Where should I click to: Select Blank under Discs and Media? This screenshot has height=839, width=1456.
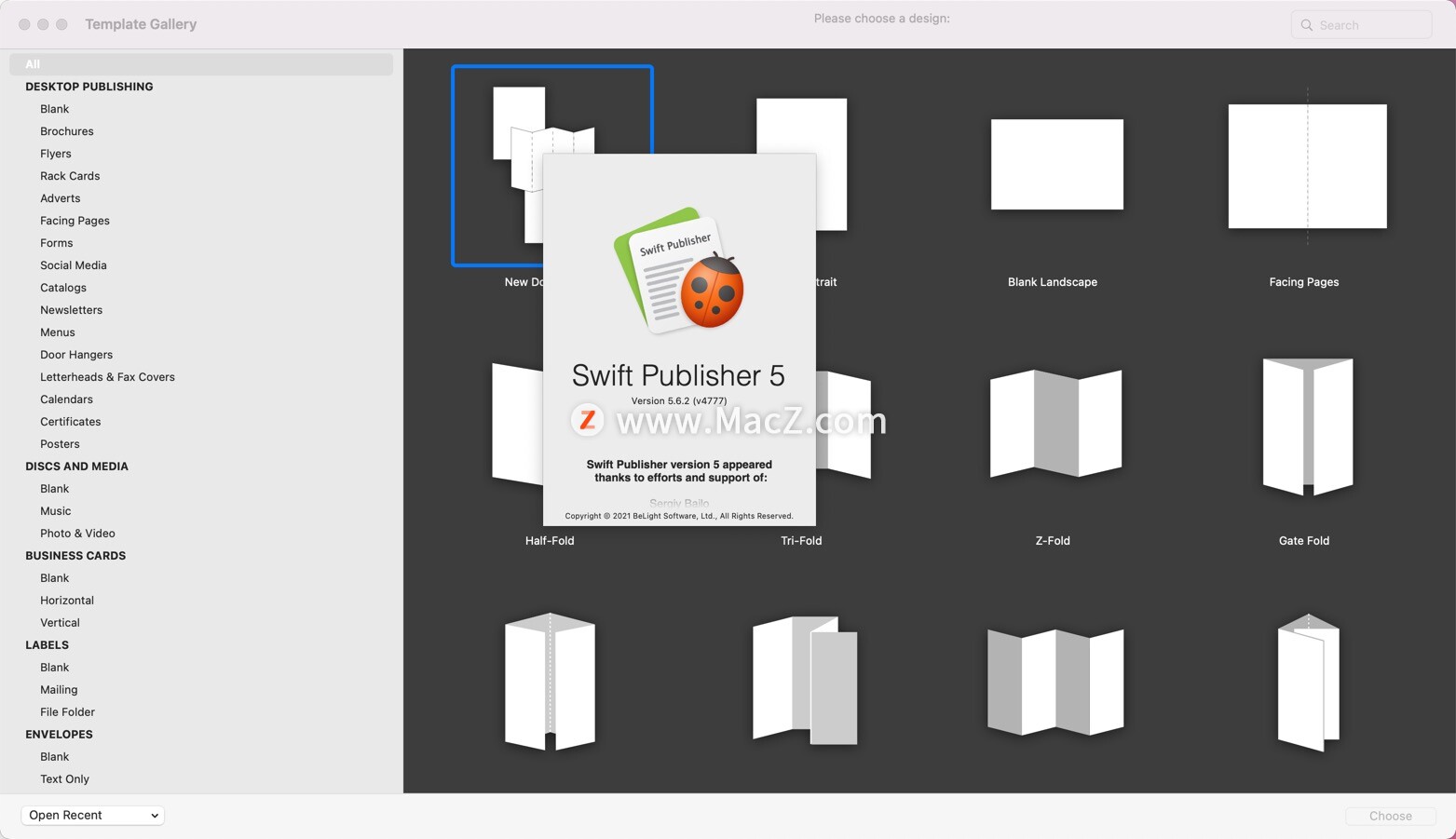[x=54, y=489]
